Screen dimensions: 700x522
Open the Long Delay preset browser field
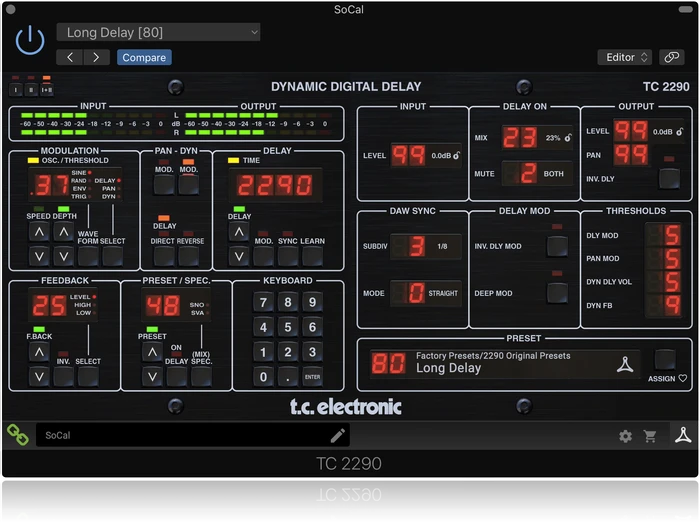504,363
